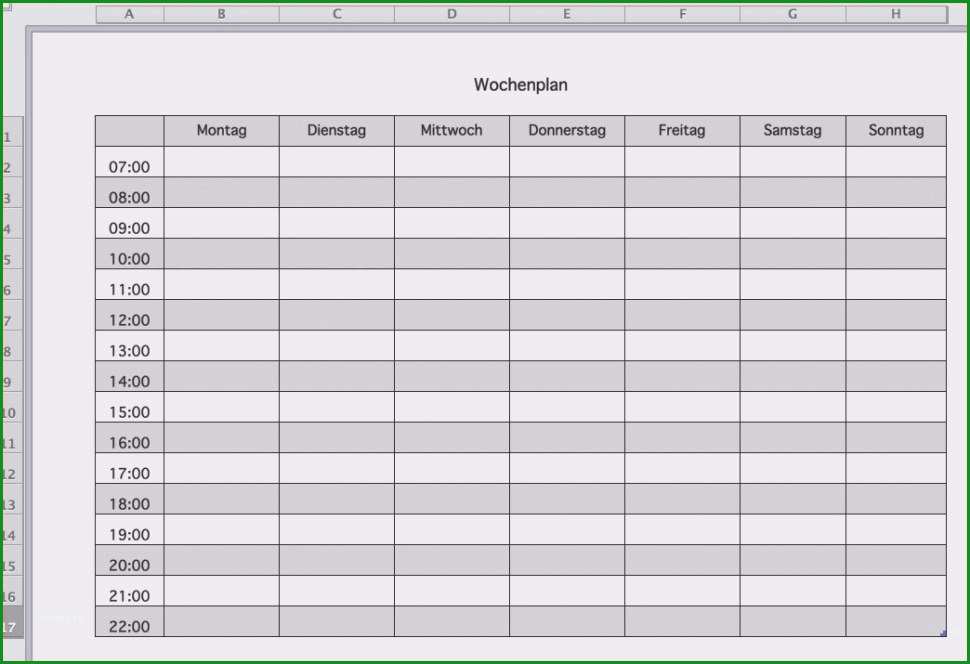This screenshot has width=970, height=664.
Task: Click the 08:00 time cell
Action: (129, 192)
